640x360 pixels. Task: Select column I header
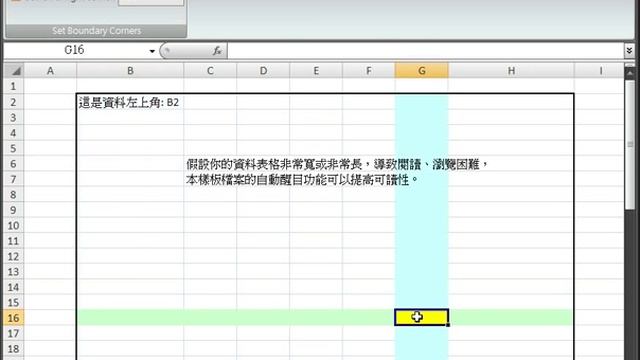coord(600,71)
